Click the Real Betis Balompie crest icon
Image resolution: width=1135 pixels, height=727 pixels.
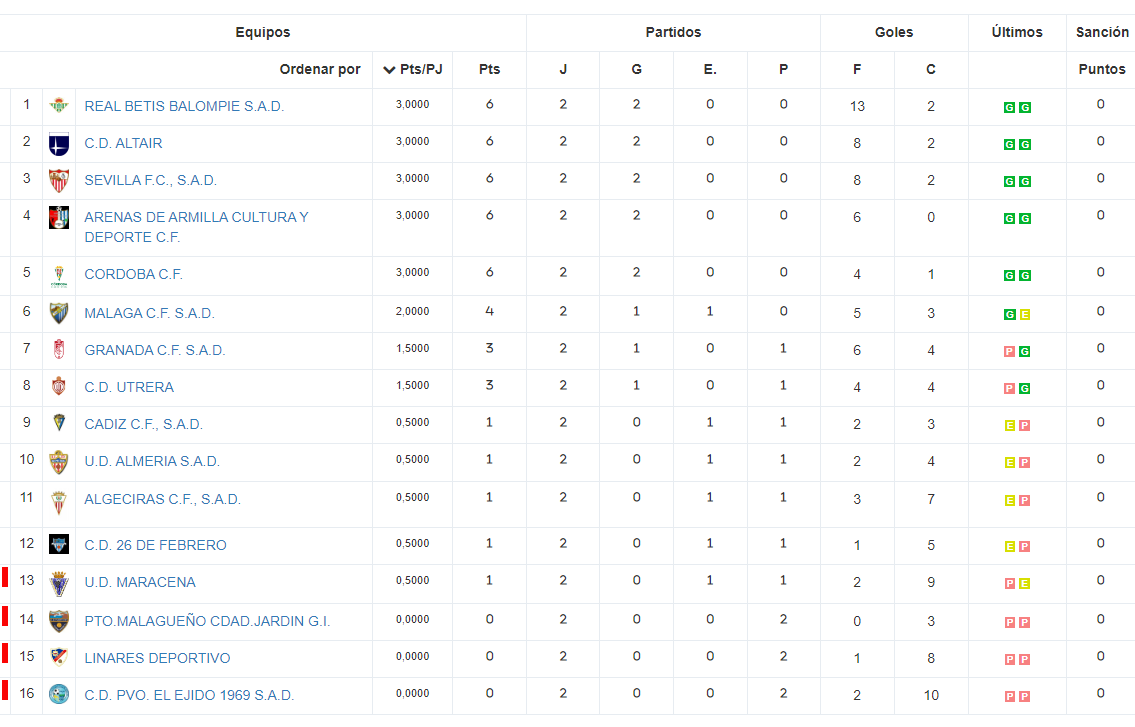59,106
